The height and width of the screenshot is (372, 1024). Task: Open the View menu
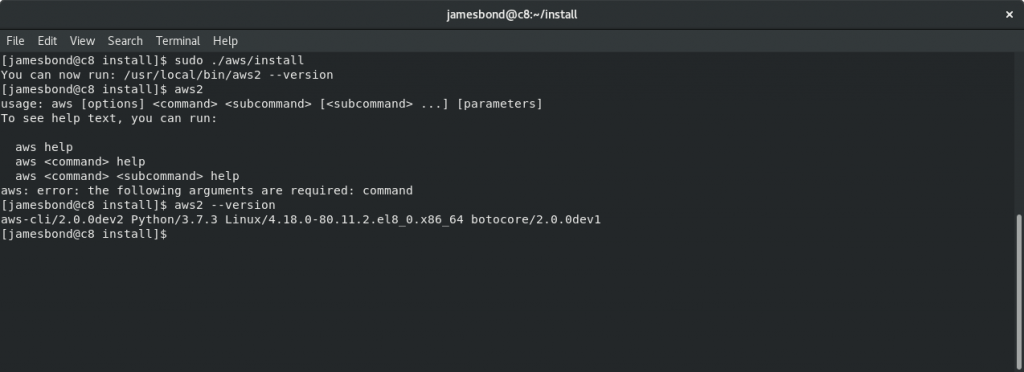82,40
